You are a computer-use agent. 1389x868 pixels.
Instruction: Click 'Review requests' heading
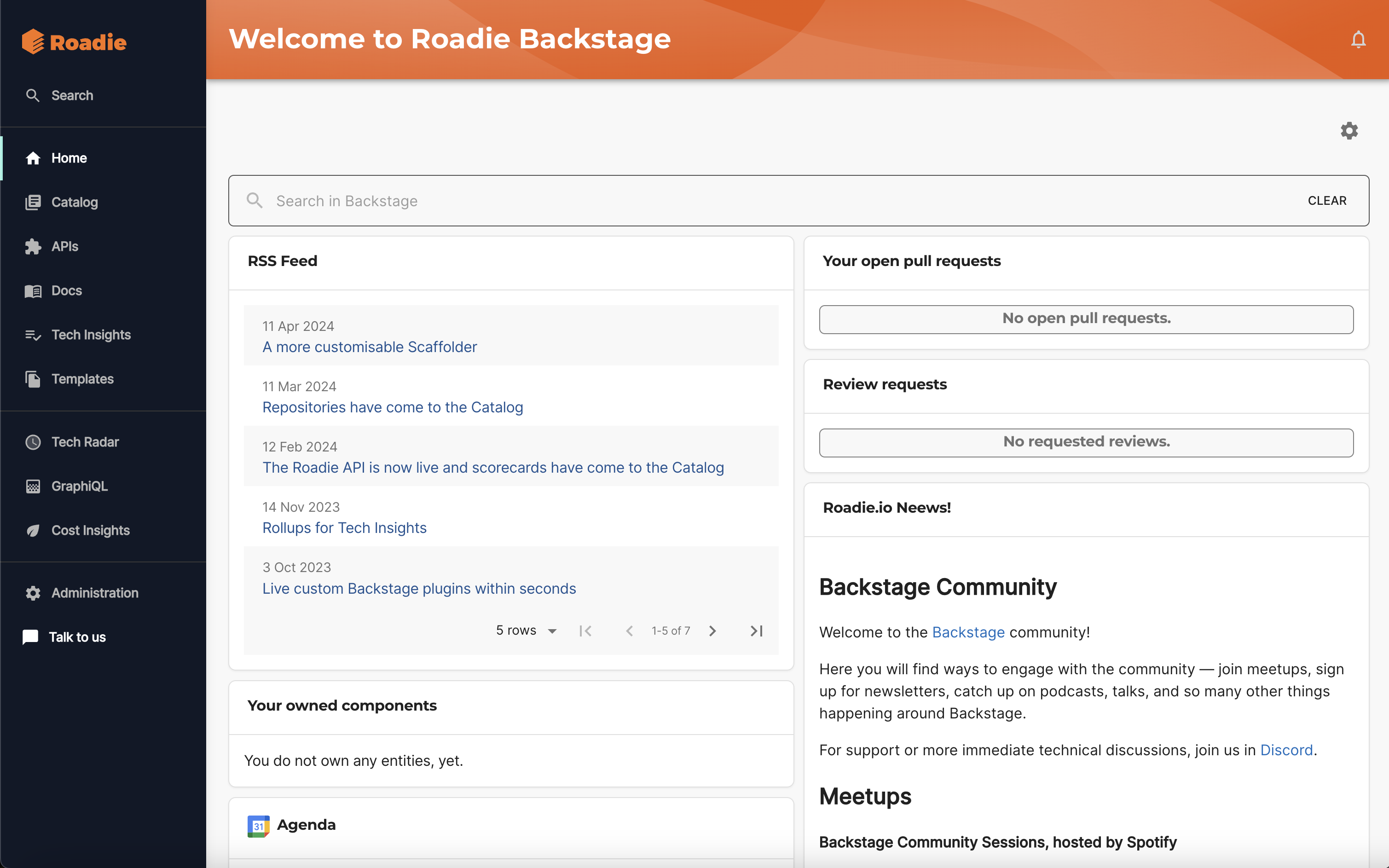click(x=885, y=385)
